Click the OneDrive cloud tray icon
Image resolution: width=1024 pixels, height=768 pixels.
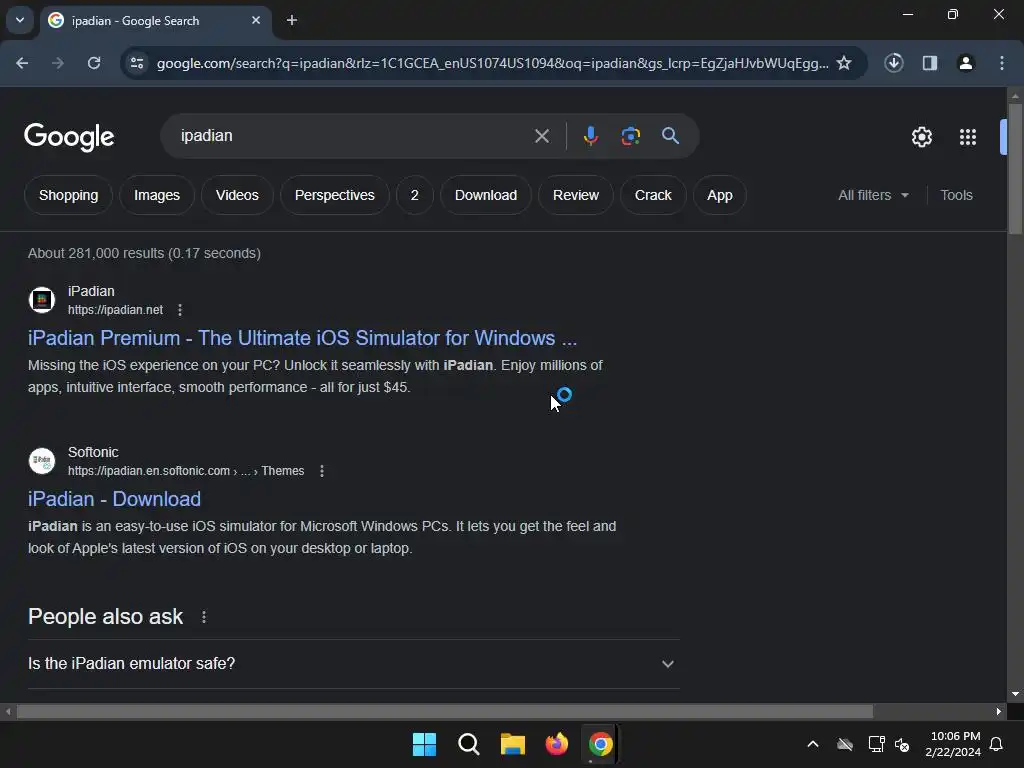(x=845, y=744)
